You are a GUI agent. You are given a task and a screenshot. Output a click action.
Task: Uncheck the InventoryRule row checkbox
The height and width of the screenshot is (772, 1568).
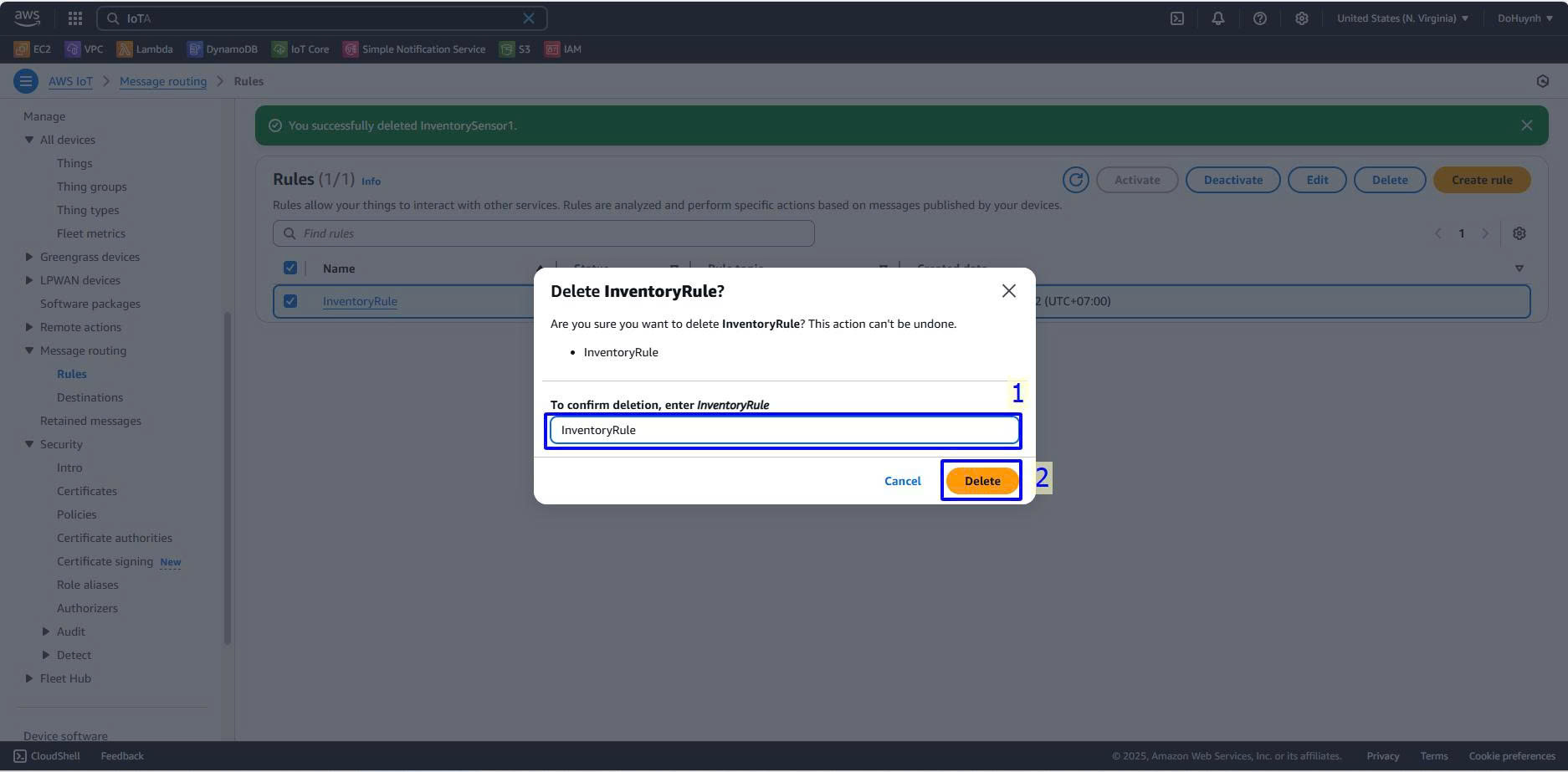(x=290, y=301)
